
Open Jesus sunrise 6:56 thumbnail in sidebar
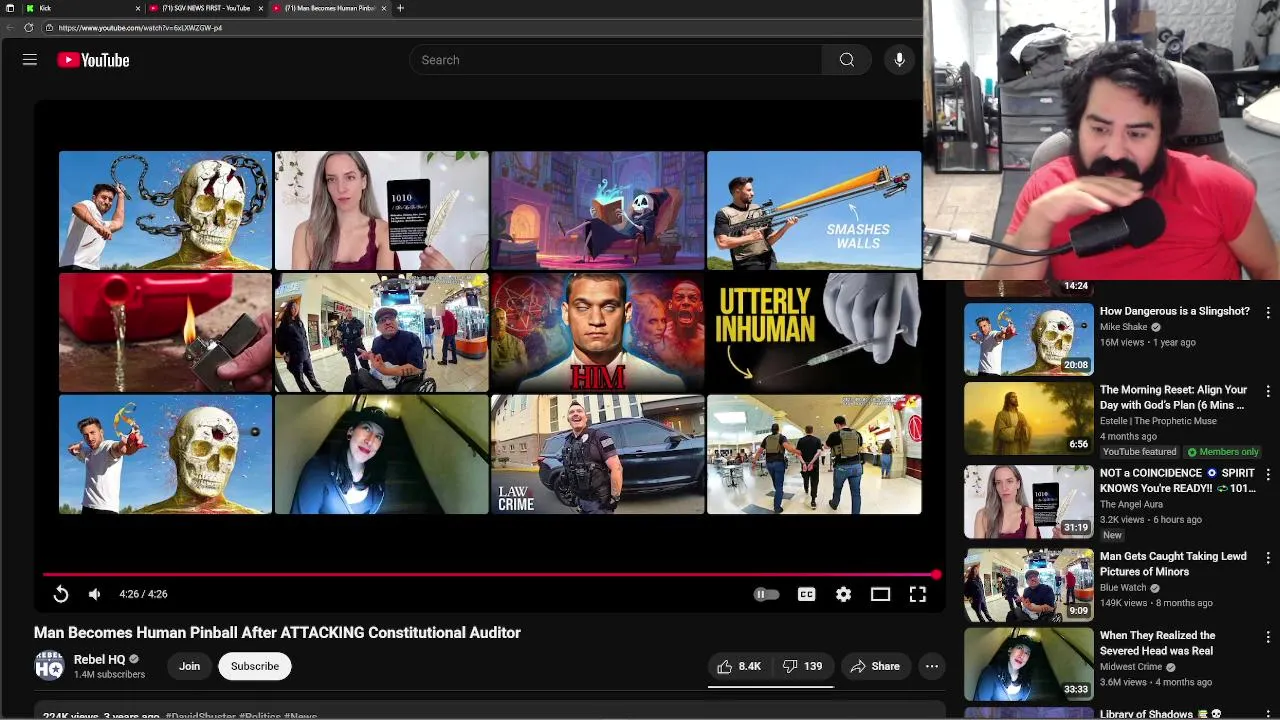[1029, 418]
